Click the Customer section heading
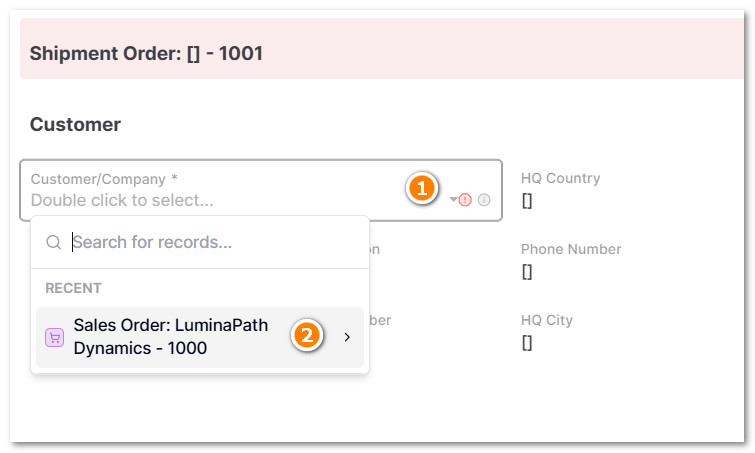Viewport: 755px width, 453px height. coord(75,125)
